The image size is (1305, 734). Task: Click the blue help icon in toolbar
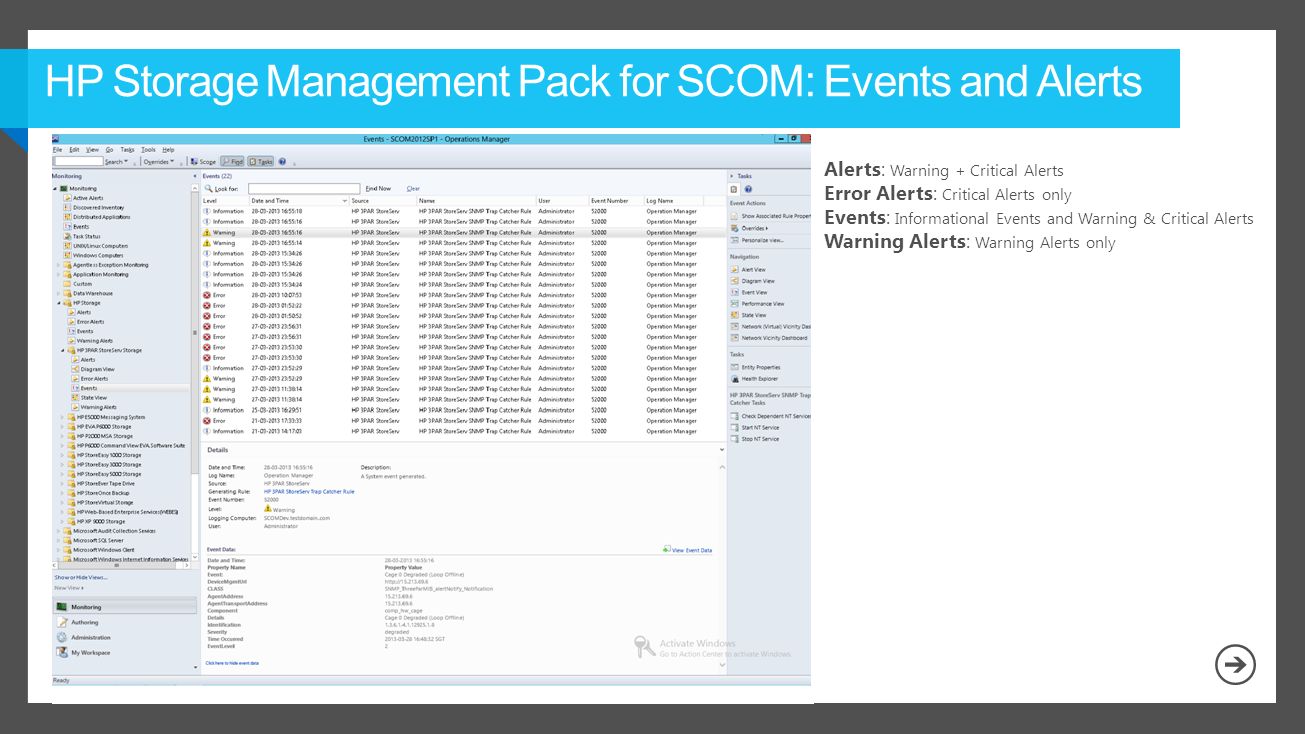283,161
